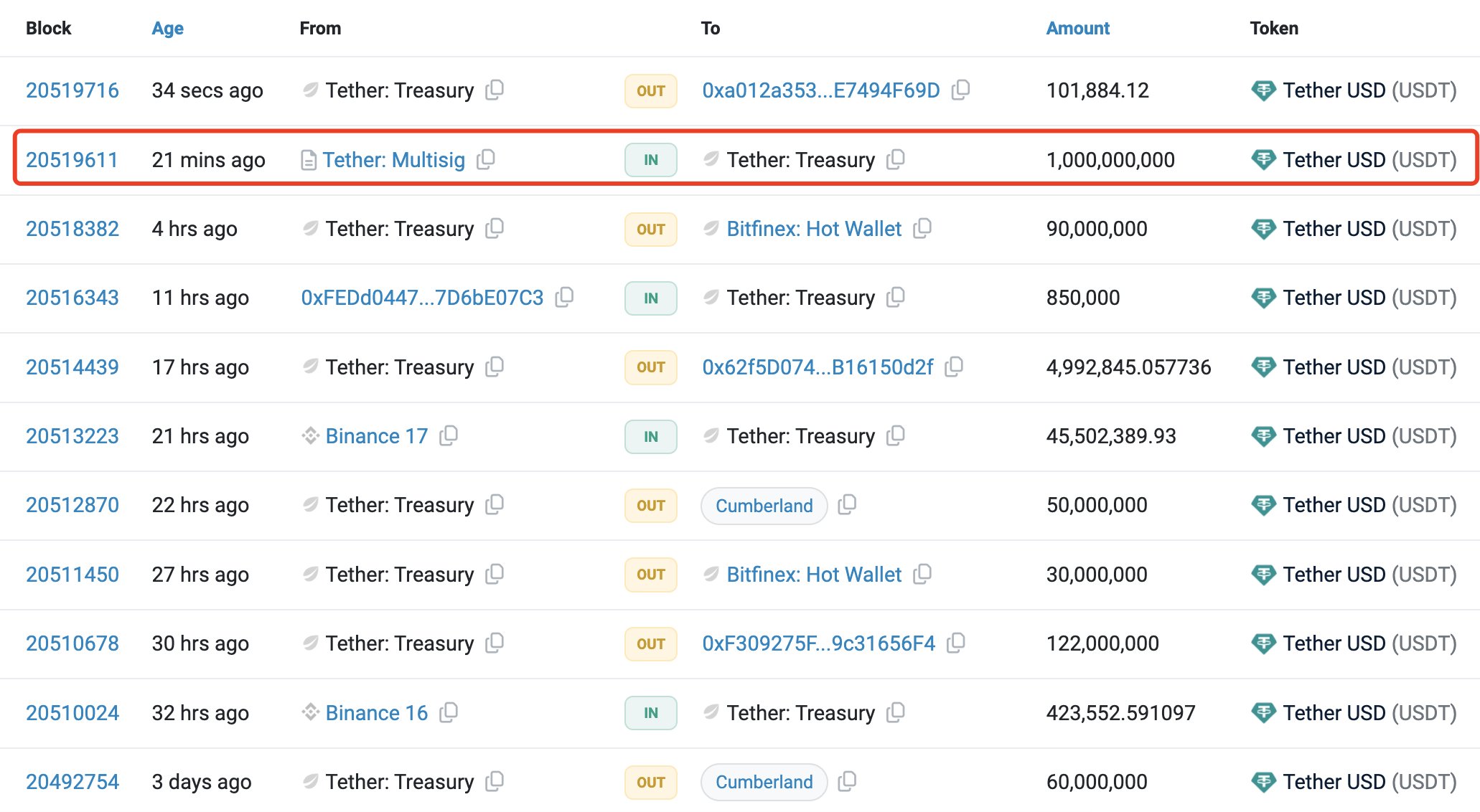Open block 20513223
Image resolution: width=1480 pixels, height=812 pixels.
pyautogui.click(x=72, y=436)
